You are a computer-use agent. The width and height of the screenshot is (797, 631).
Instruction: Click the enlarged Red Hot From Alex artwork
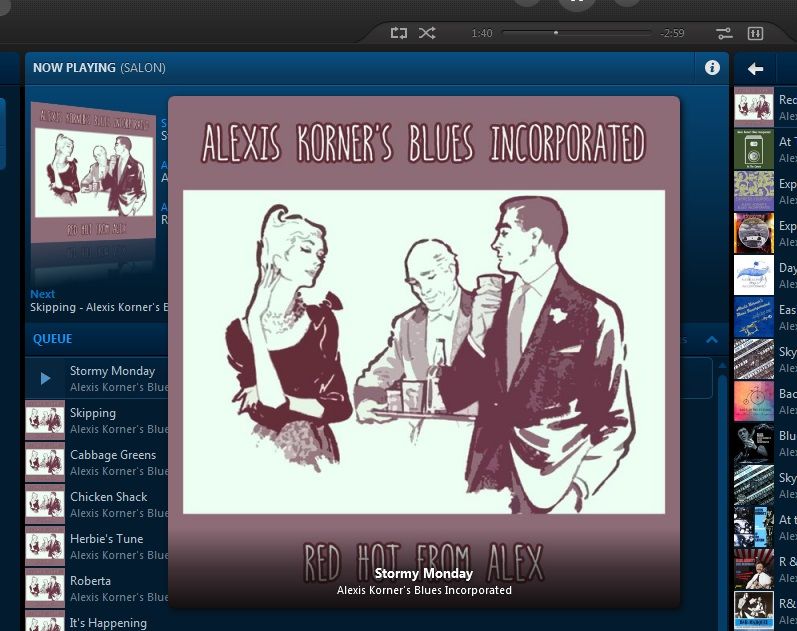tap(424, 351)
